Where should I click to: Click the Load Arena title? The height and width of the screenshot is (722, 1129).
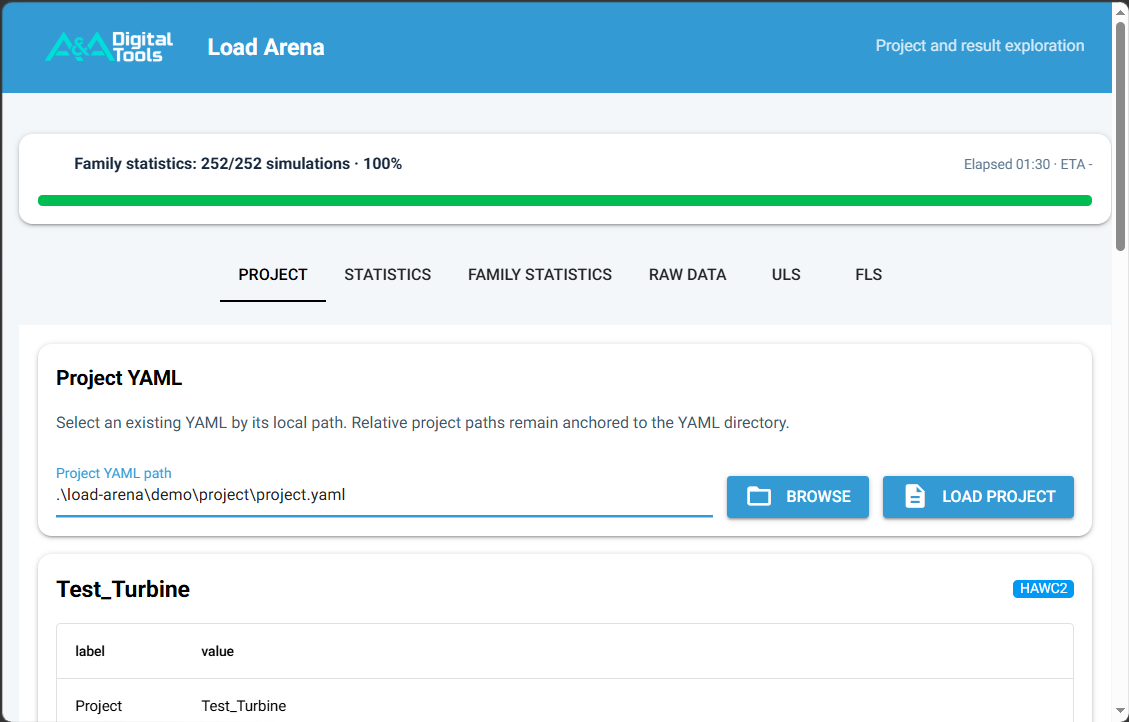coord(266,48)
